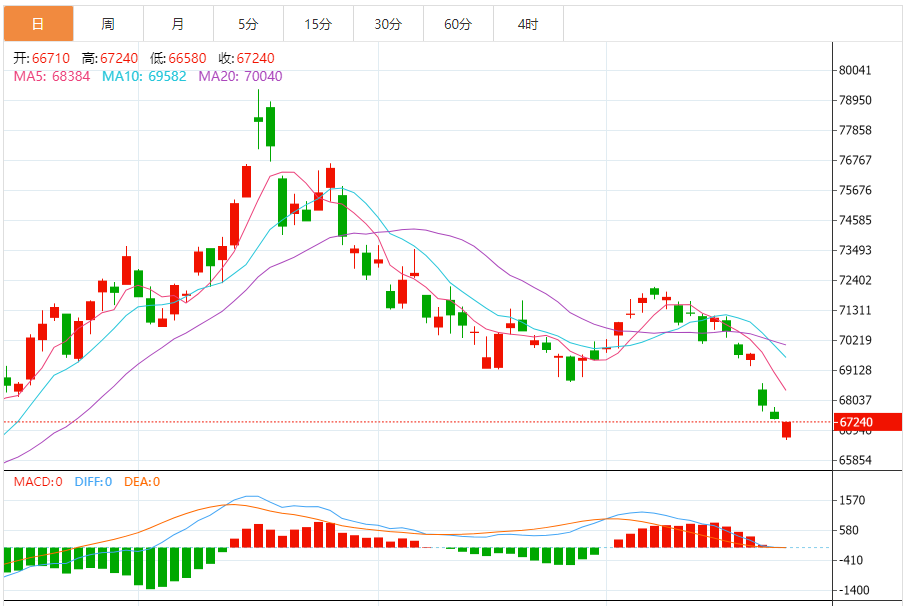Click the high price 高:67240

coord(110,58)
